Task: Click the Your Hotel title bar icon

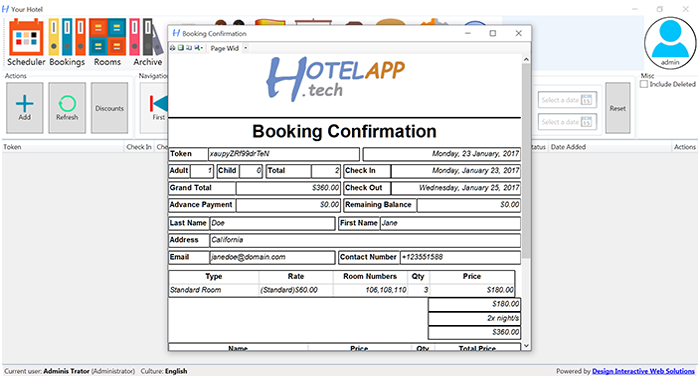Action: (x=6, y=9)
